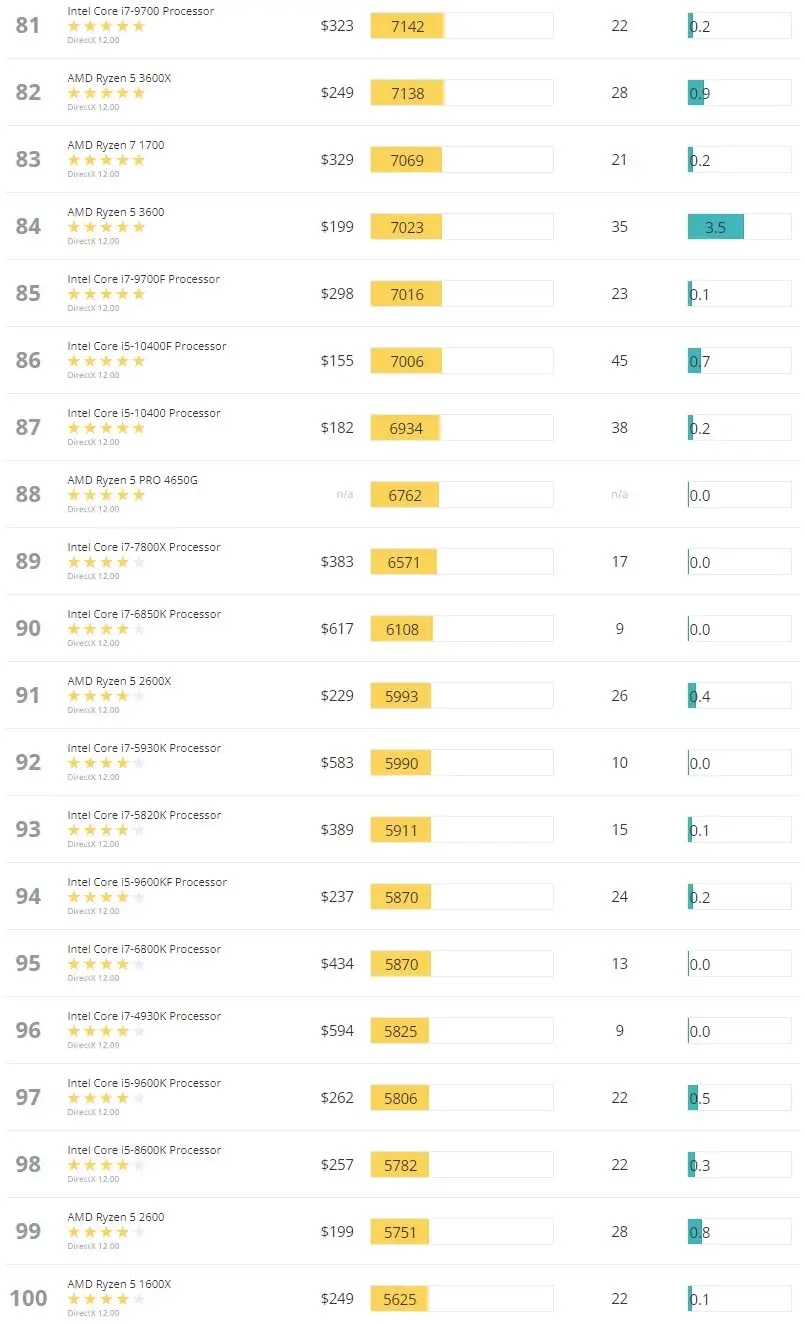Click the star rating of AMD Ryzen 7 1700
Image resolution: width=805 pixels, height=1324 pixels.
pyautogui.click(x=106, y=160)
